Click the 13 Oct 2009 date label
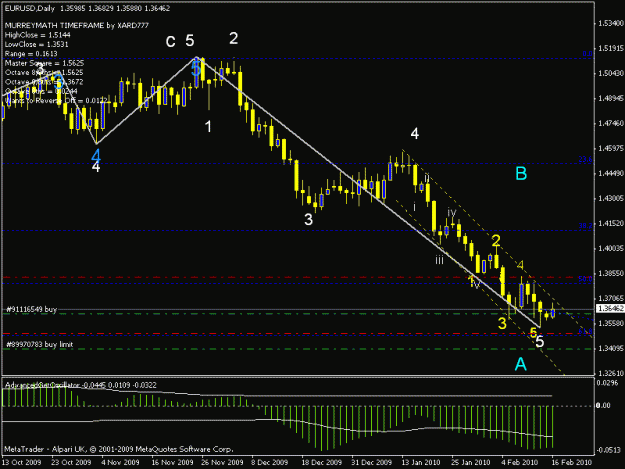The image size is (625, 469). [22, 462]
